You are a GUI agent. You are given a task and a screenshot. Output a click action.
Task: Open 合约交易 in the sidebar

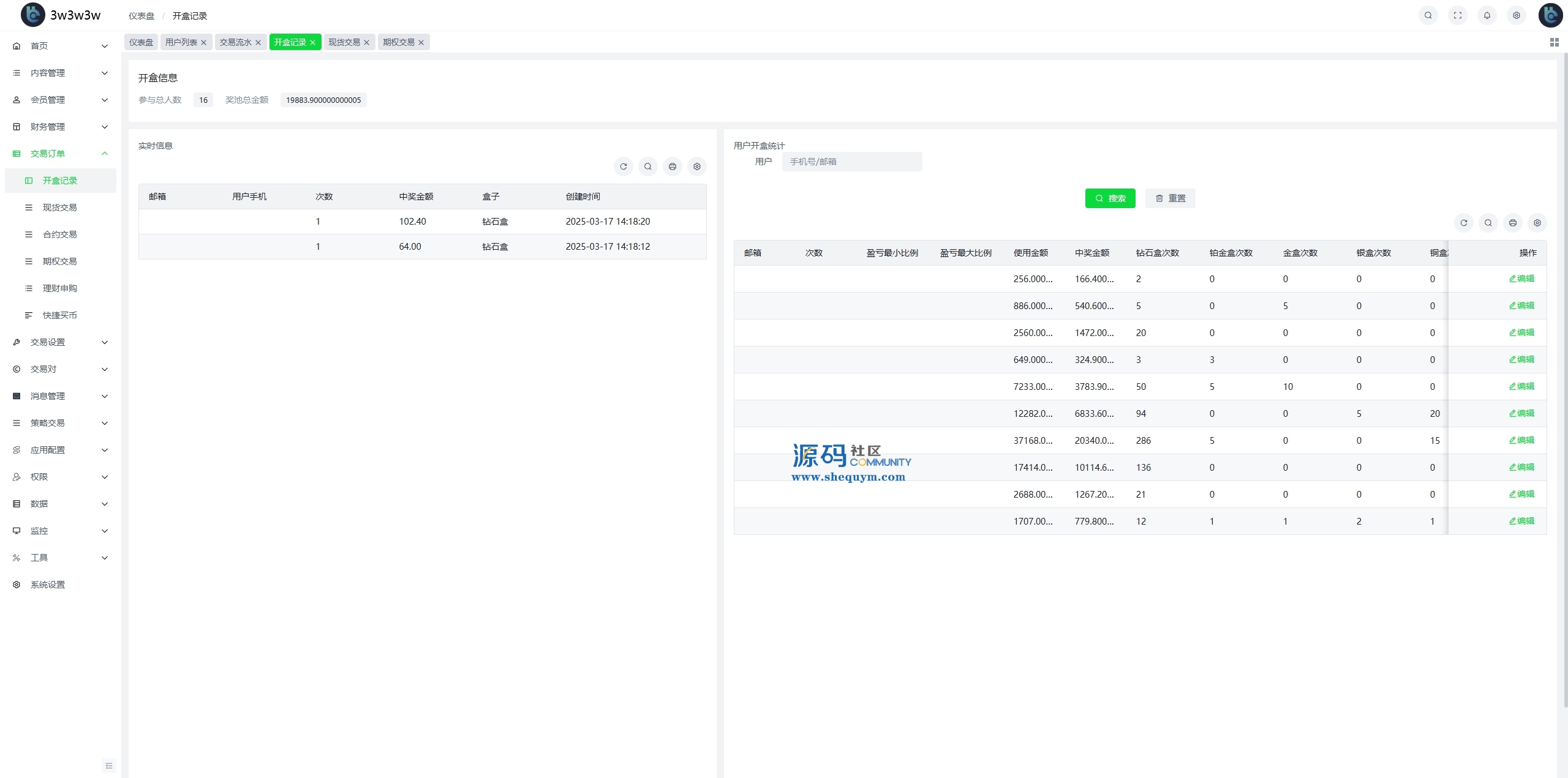tap(59, 234)
